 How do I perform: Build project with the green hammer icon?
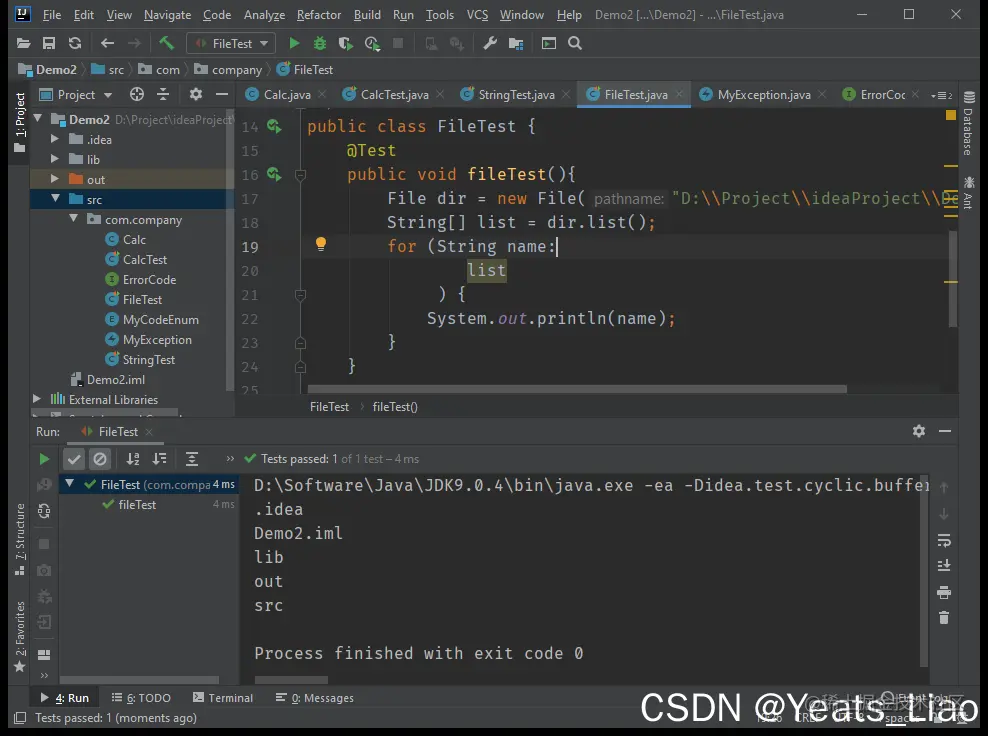pyautogui.click(x=166, y=43)
